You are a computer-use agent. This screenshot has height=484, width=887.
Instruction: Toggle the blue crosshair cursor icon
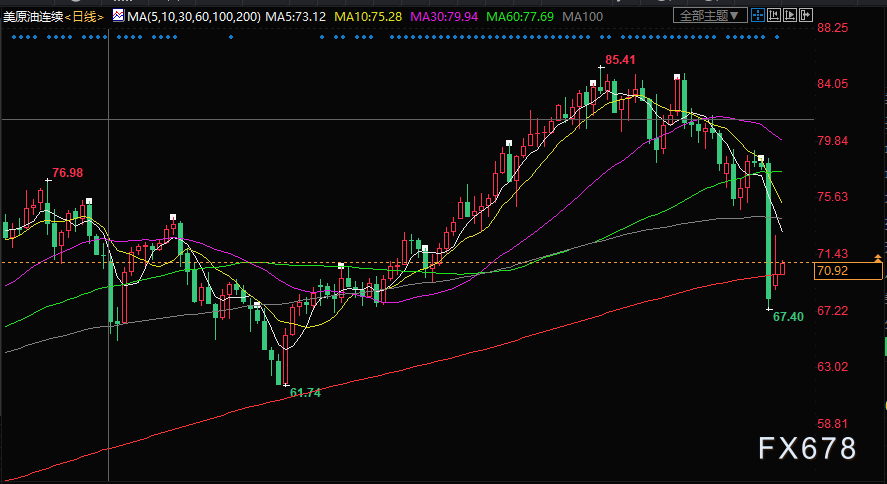758,15
